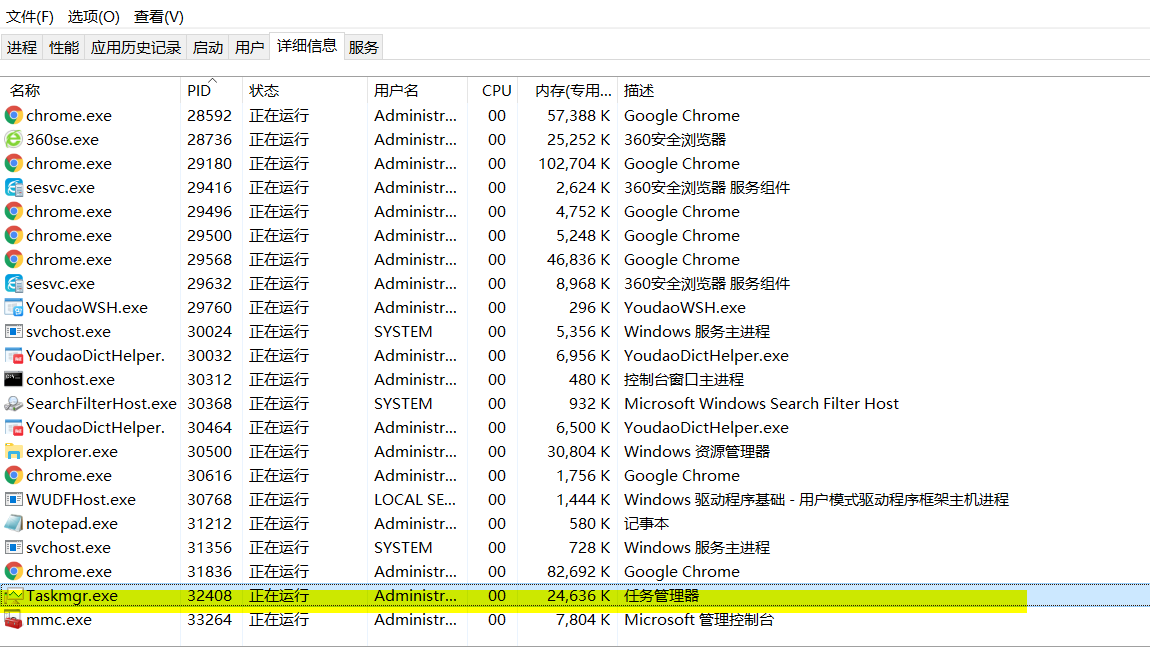Click memory value 102,704 K
Viewport: 1150px width, 652px height.
574,164
